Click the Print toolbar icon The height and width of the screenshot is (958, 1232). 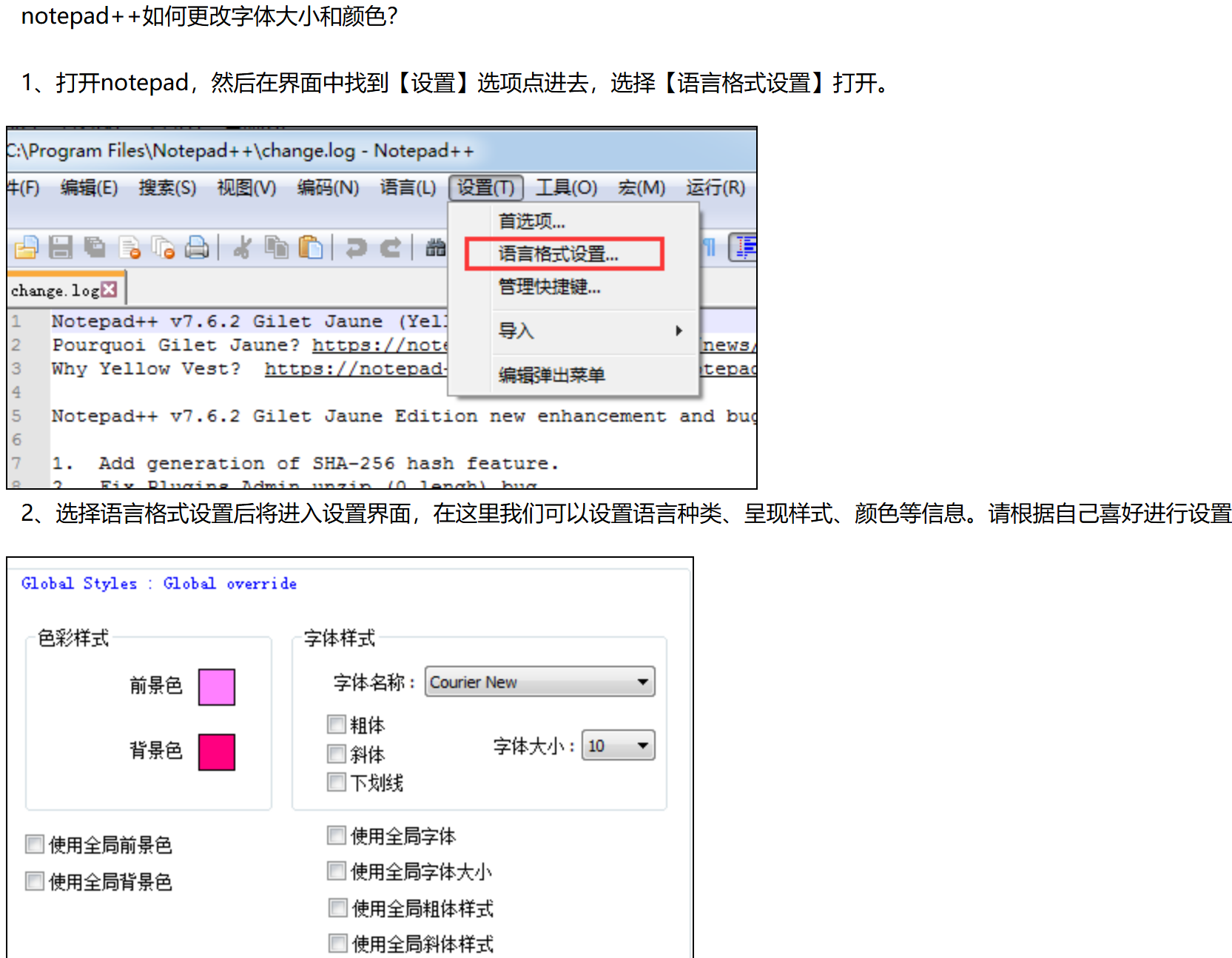click(x=197, y=247)
